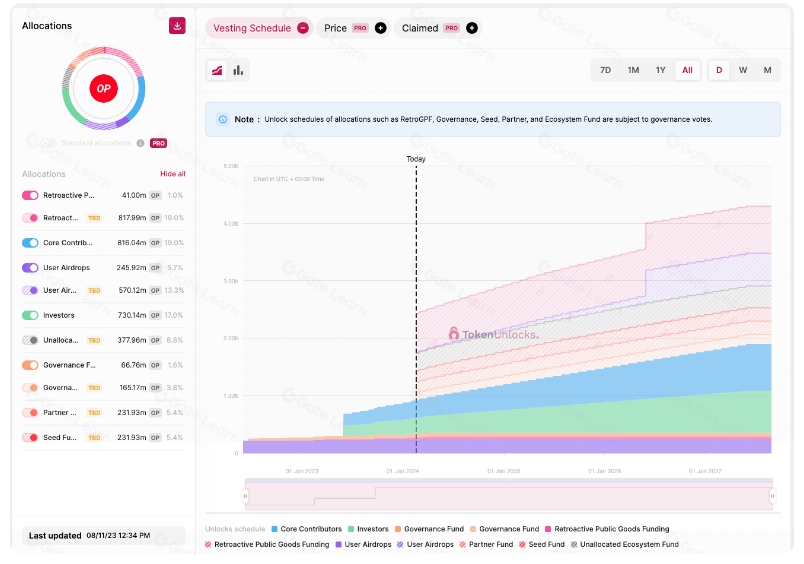The width and height of the screenshot is (804, 564).
Task: Click the solid Retroactive Public Goods Funding legend
Action: [607, 529]
